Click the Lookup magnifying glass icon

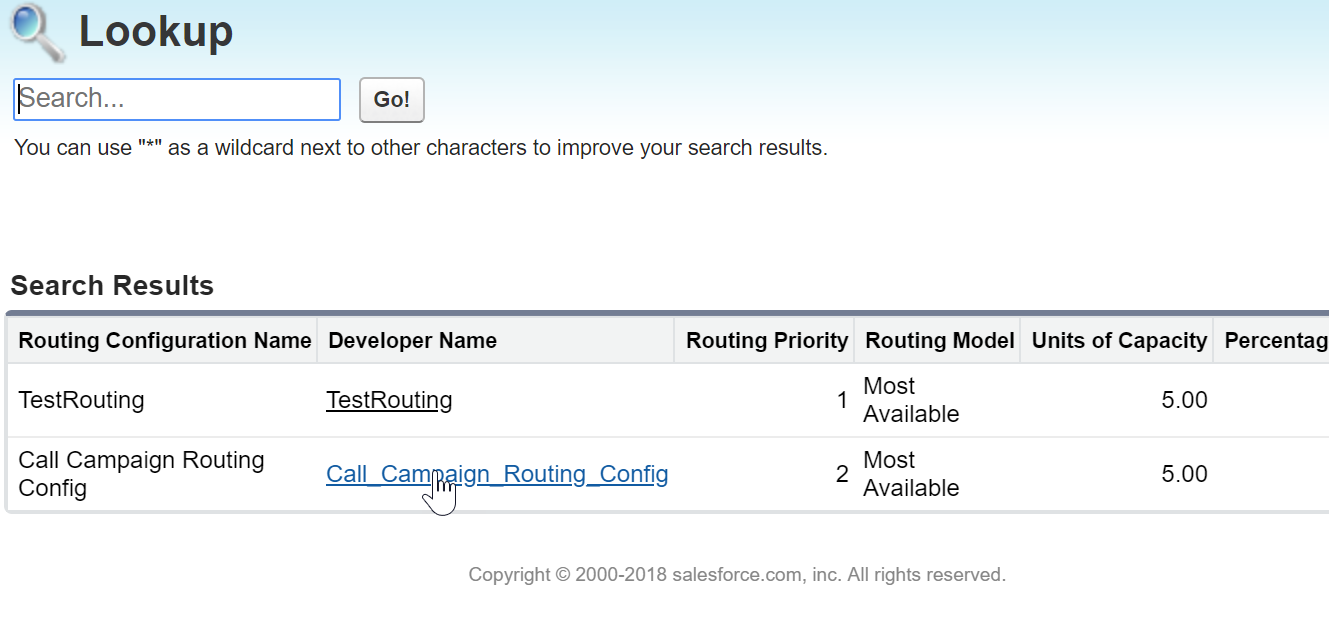(38, 32)
